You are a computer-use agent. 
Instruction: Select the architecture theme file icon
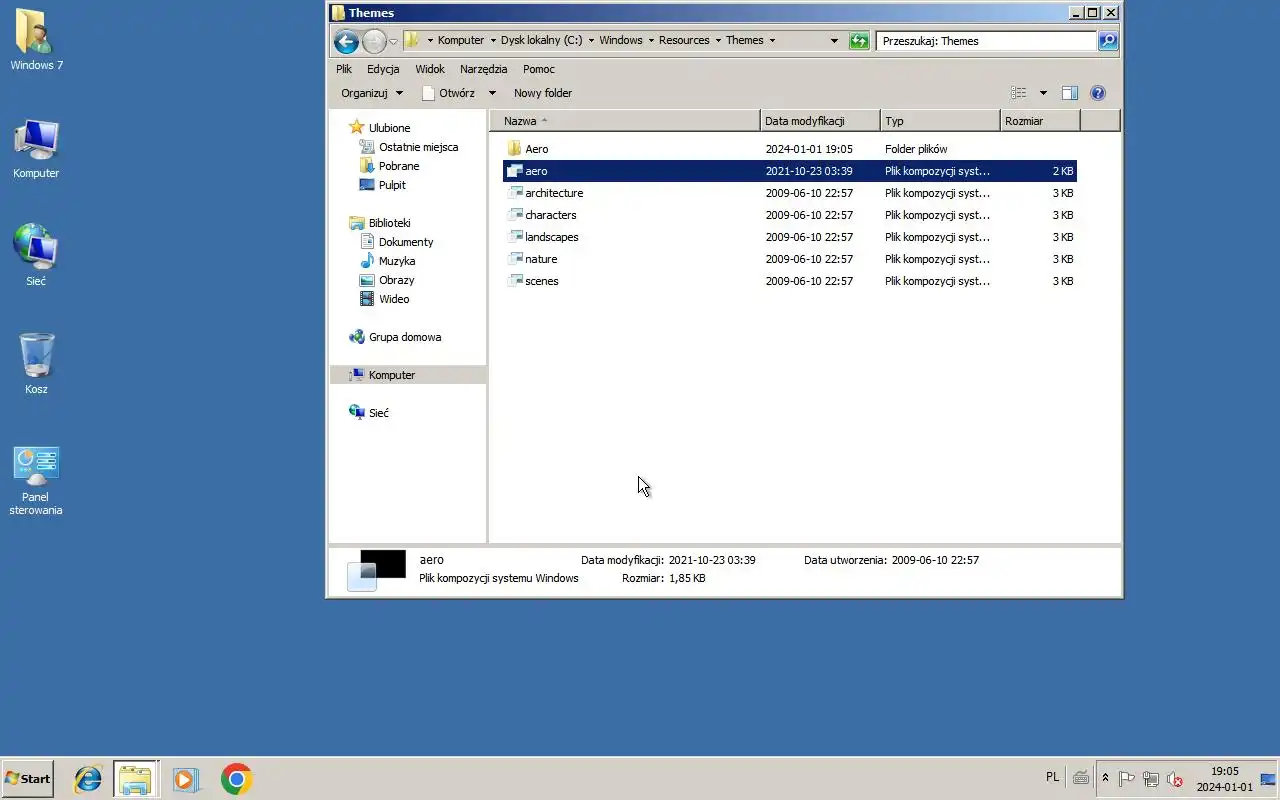[x=514, y=193]
